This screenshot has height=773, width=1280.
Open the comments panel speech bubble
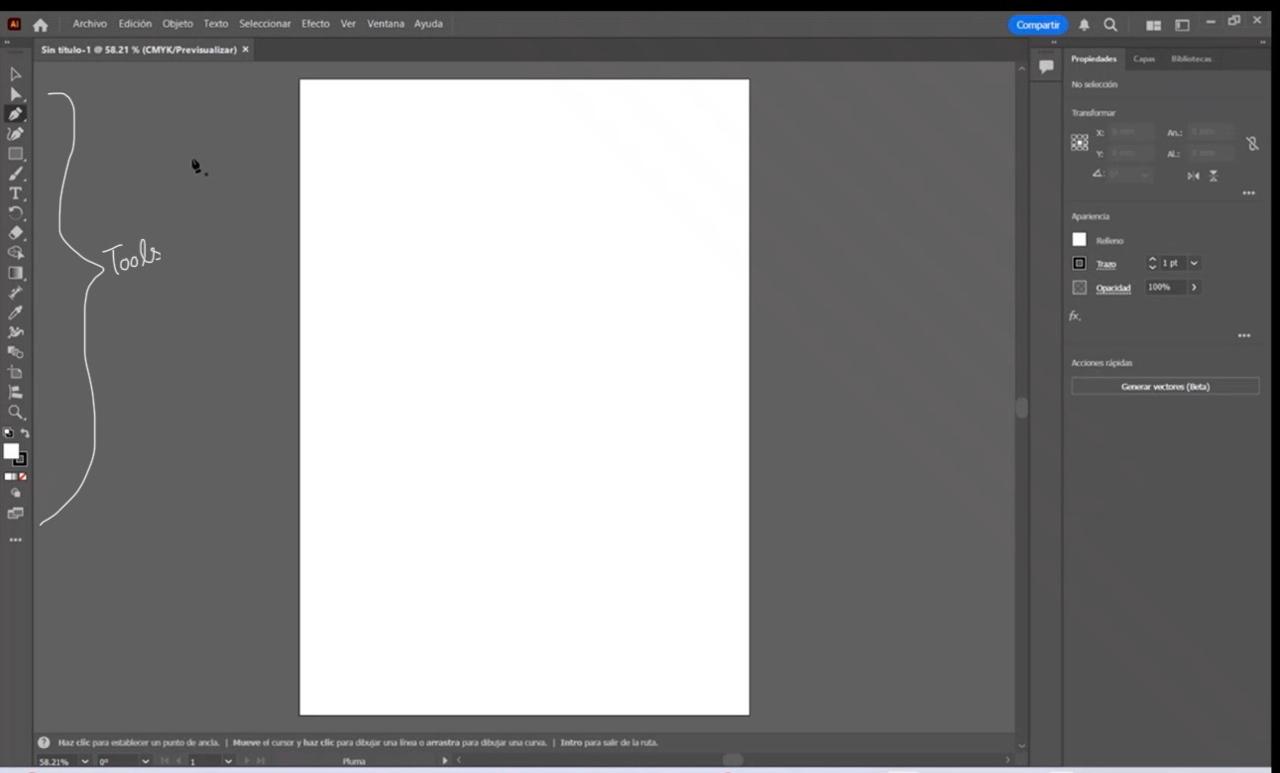pyautogui.click(x=1046, y=66)
